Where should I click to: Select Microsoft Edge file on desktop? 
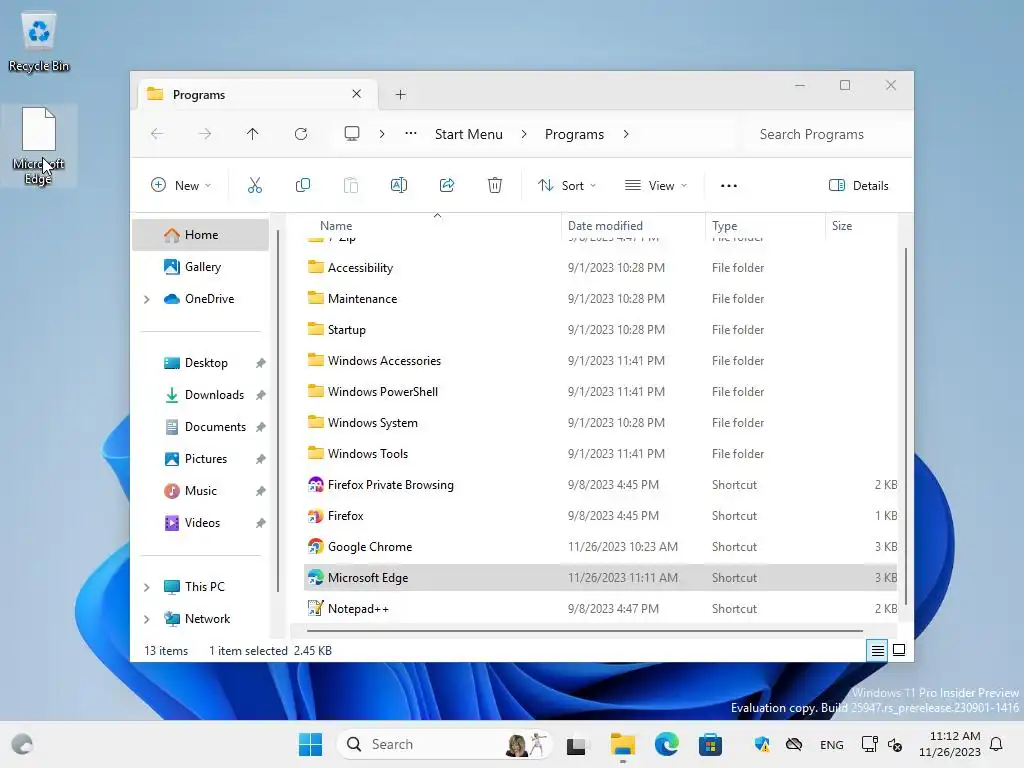[39, 146]
